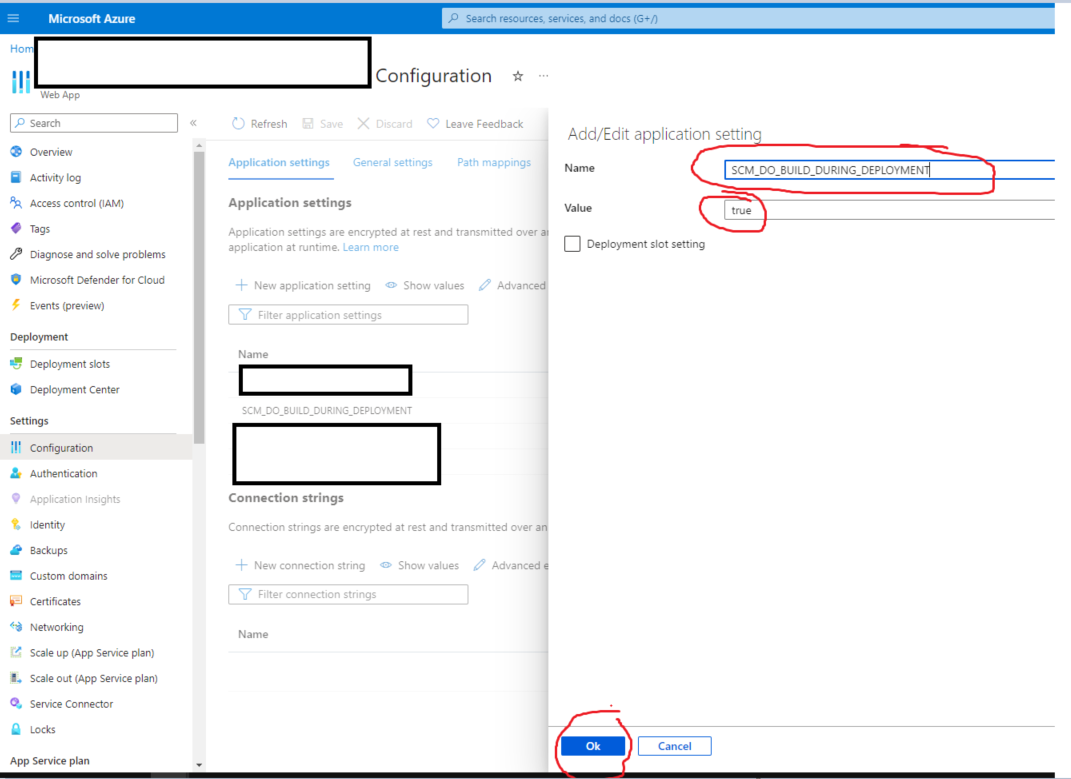Open Certificates in the sidebar
The width and height of the screenshot is (1071, 779).
pos(55,601)
